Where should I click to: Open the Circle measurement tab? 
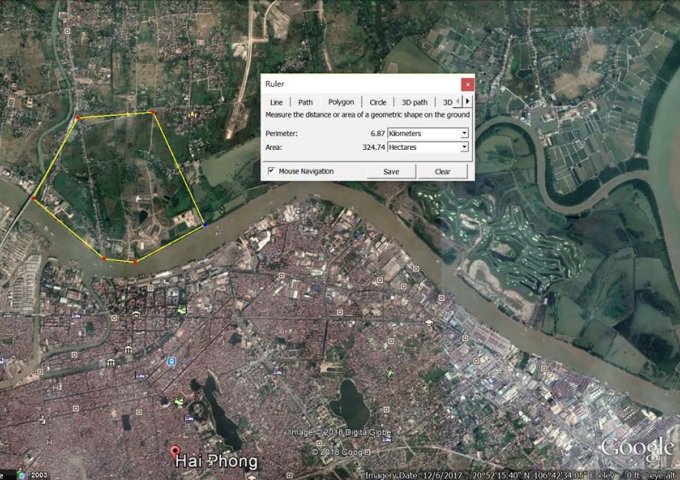(378, 102)
